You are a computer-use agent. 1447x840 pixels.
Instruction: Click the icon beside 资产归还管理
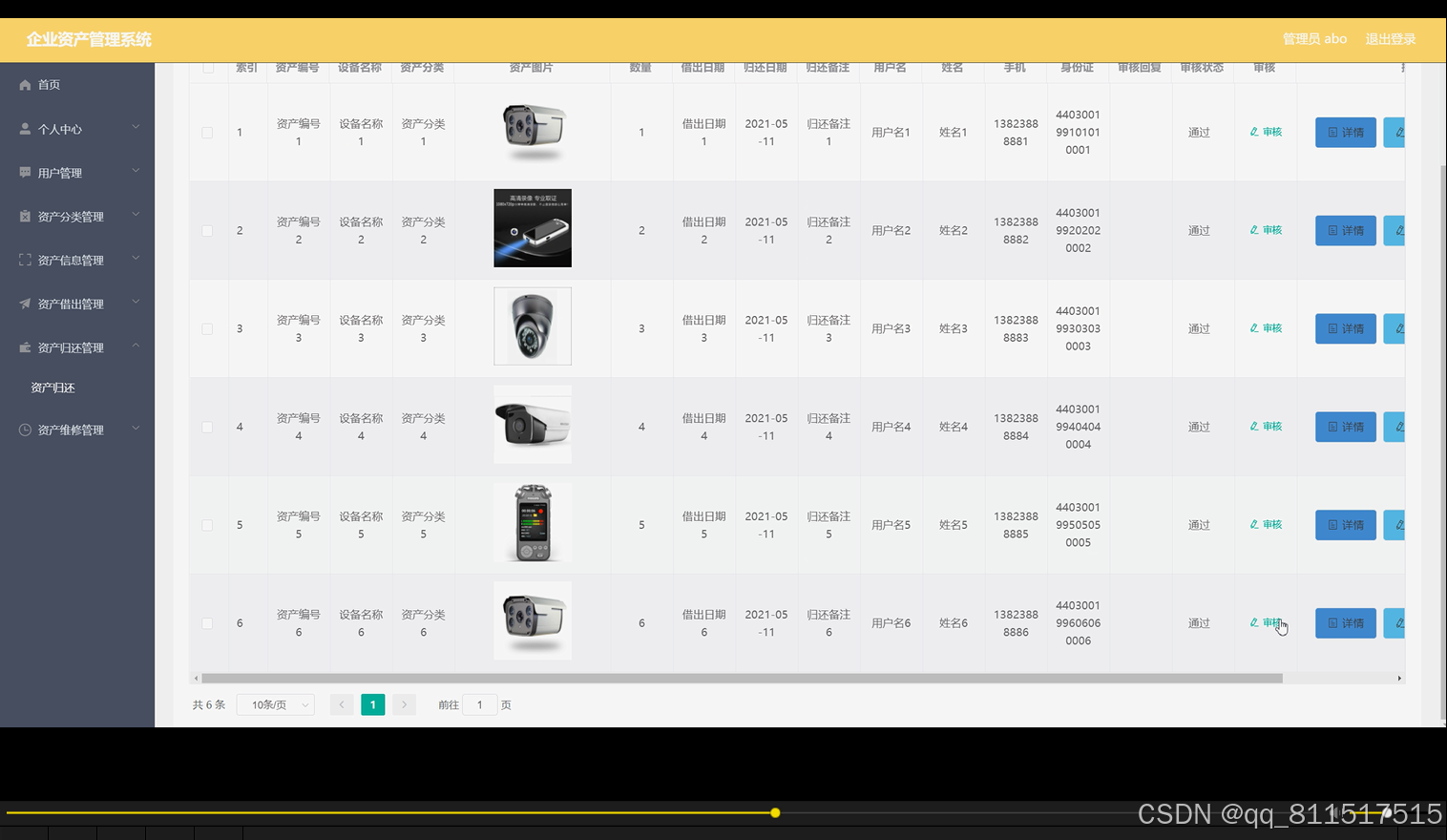click(x=25, y=347)
